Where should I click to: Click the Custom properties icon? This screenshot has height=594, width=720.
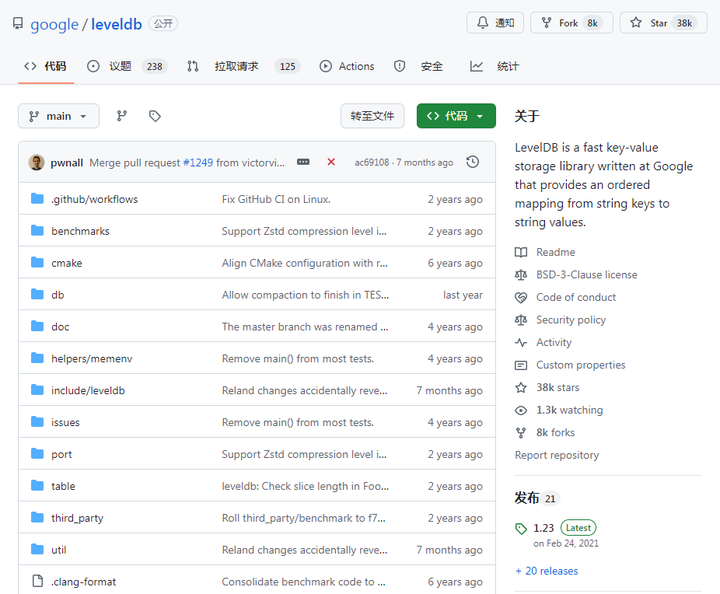coord(521,365)
